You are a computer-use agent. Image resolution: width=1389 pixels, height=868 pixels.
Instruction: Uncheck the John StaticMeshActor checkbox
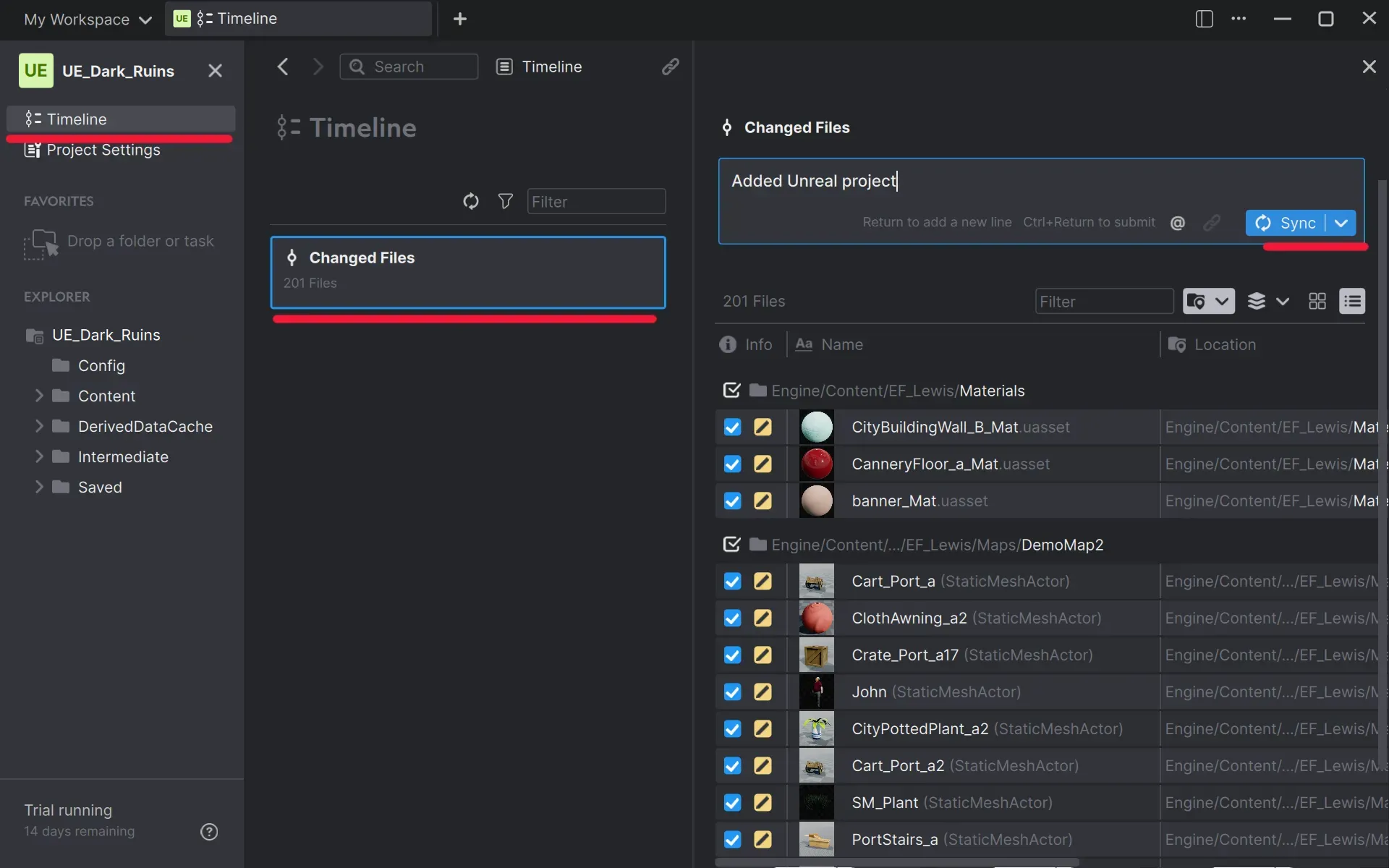(732, 692)
